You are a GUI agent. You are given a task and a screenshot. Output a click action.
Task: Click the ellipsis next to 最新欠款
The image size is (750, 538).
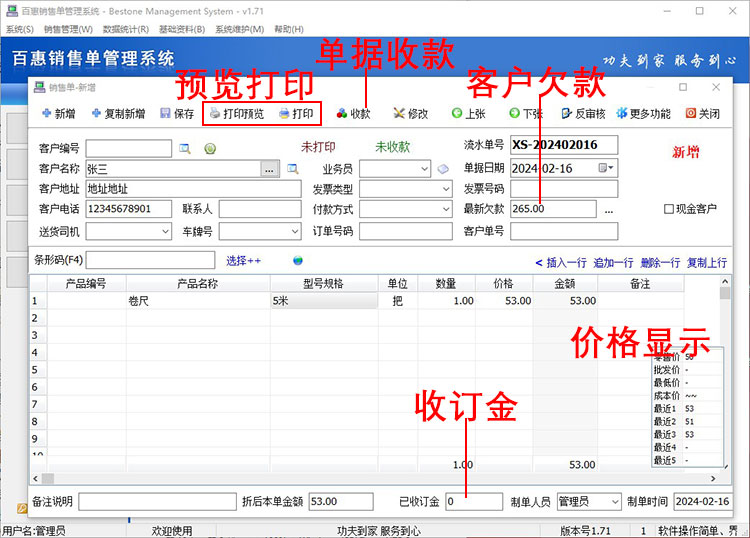[608, 210]
